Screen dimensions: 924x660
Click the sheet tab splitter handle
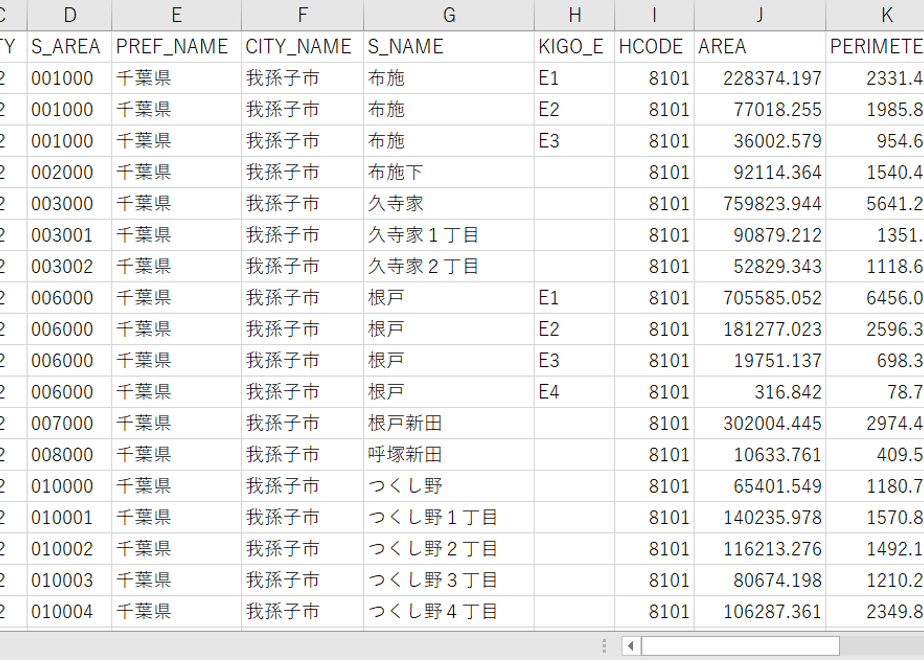pos(604,646)
